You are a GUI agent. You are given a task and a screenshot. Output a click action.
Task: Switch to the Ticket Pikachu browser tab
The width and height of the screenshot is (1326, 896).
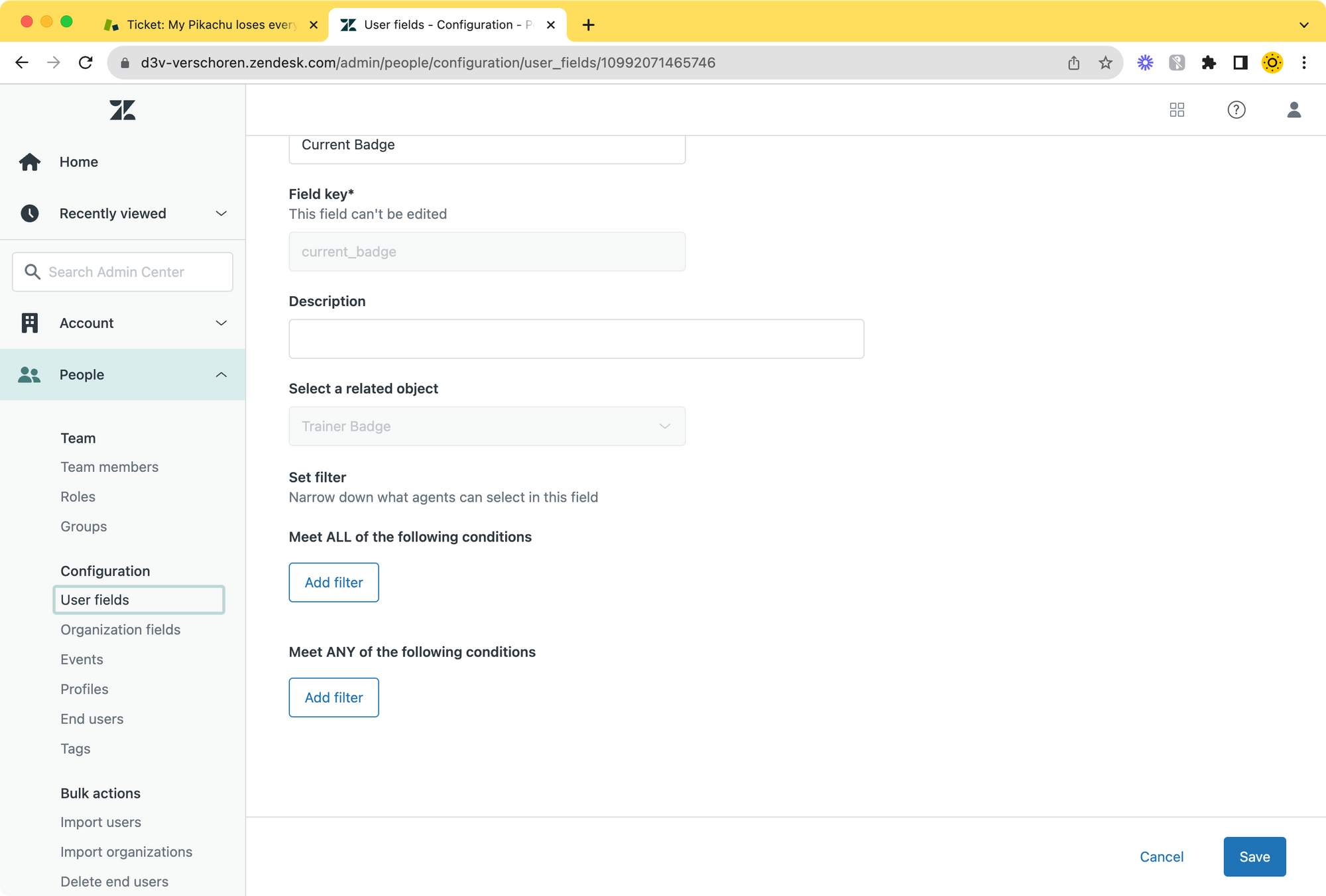click(x=211, y=25)
